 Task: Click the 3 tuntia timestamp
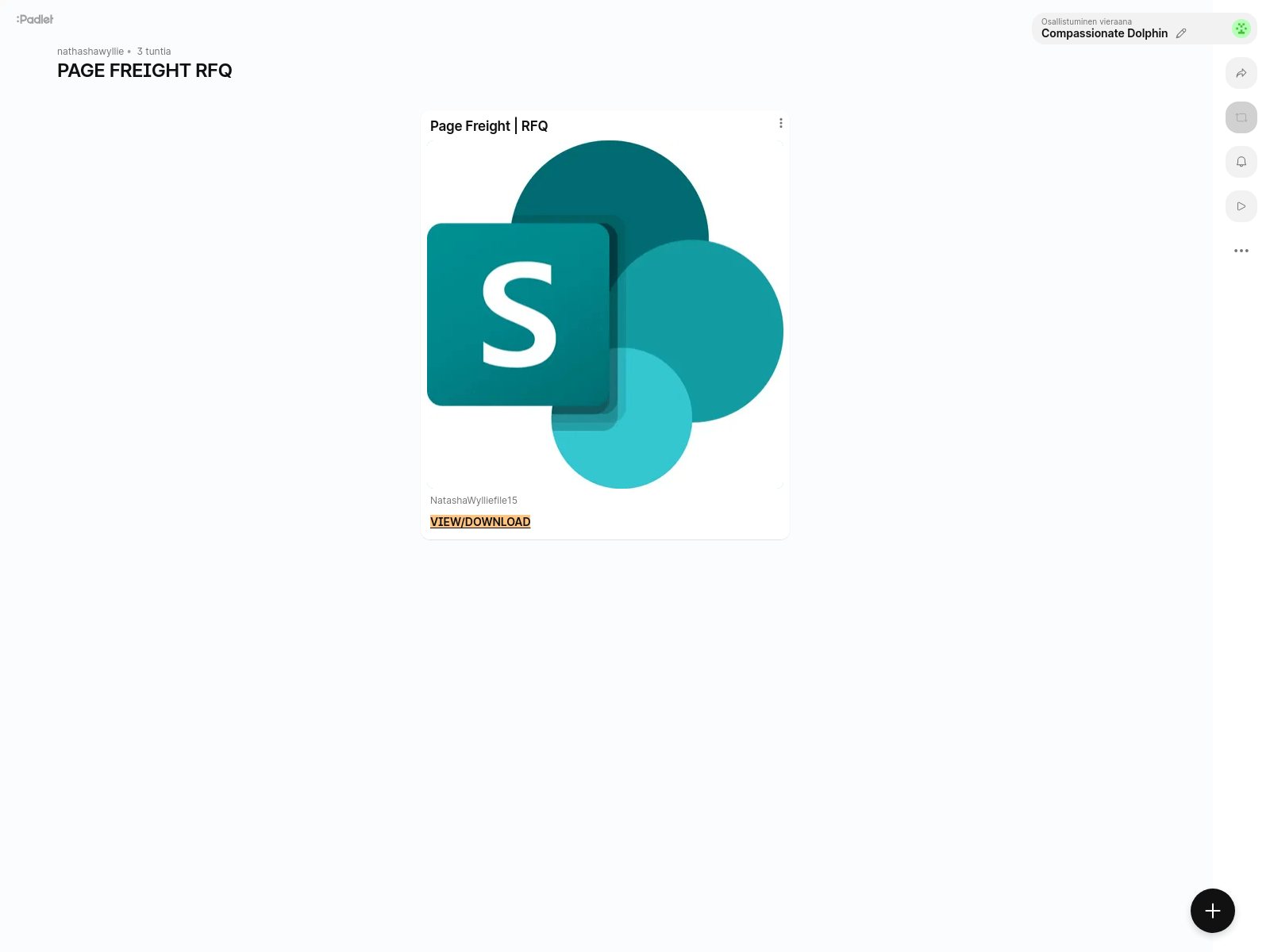tap(154, 52)
